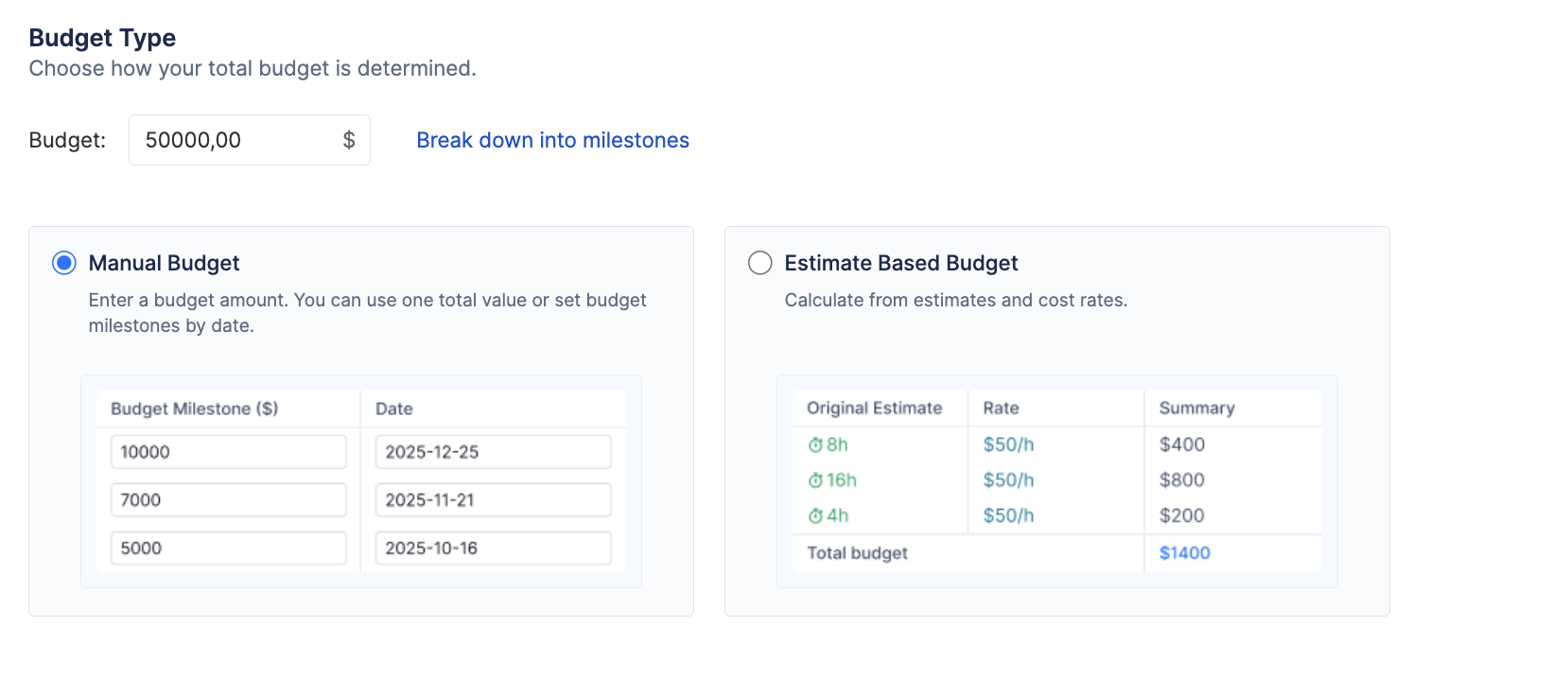Select the Manual Budget radio button

click(x=64, y=263)
